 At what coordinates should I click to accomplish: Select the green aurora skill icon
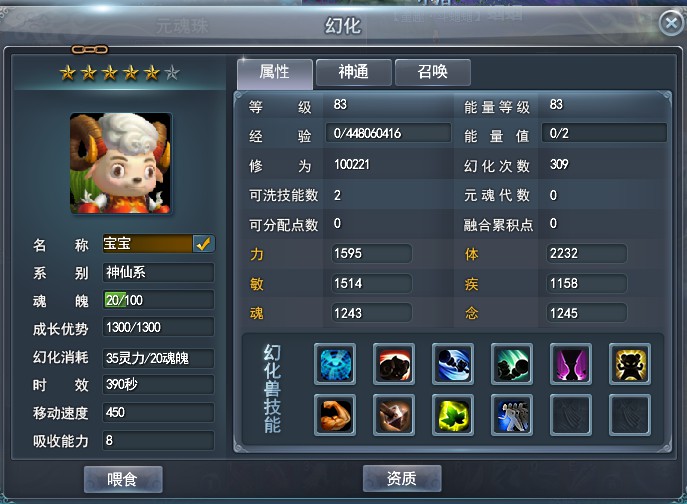[x=512, y=364]
